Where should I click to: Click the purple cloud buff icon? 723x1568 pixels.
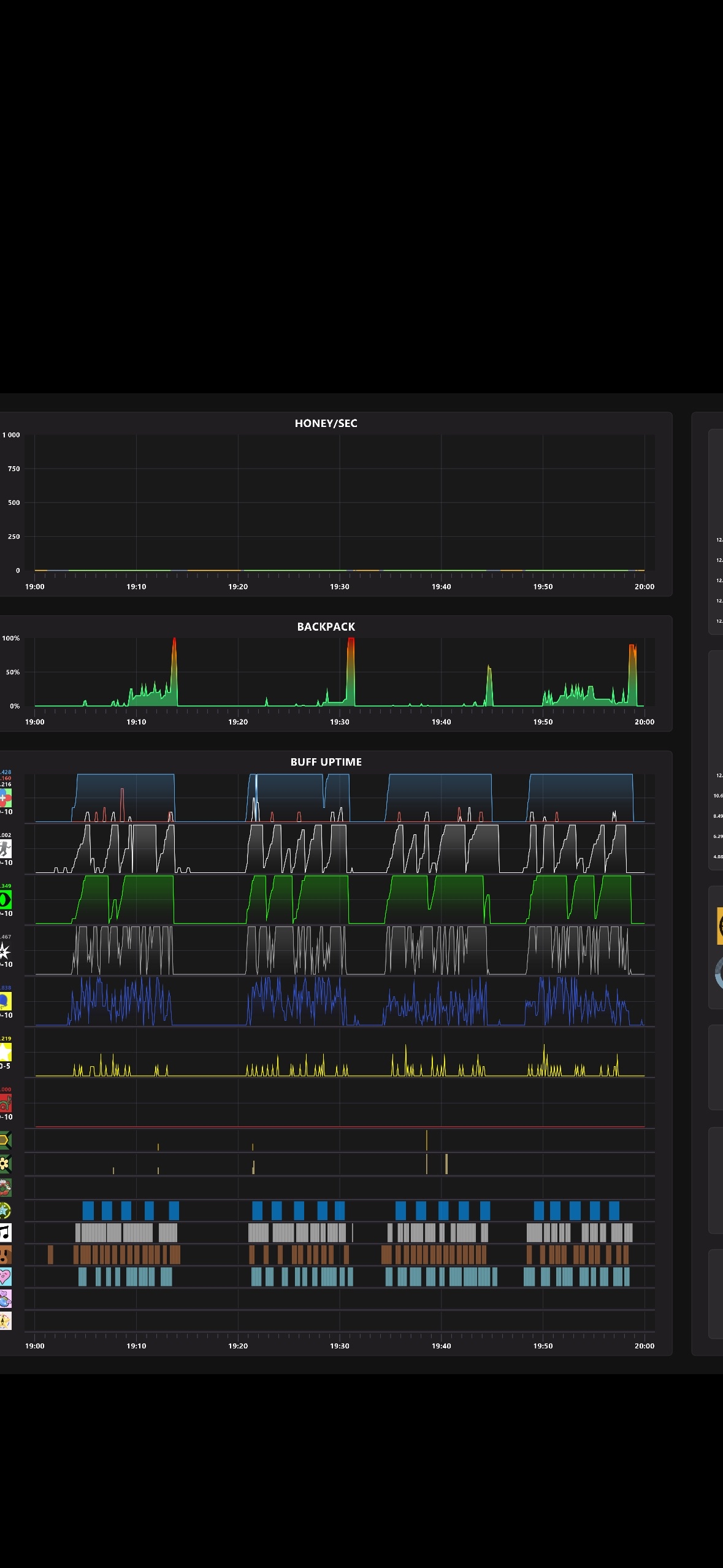[x=5, y=1299]
